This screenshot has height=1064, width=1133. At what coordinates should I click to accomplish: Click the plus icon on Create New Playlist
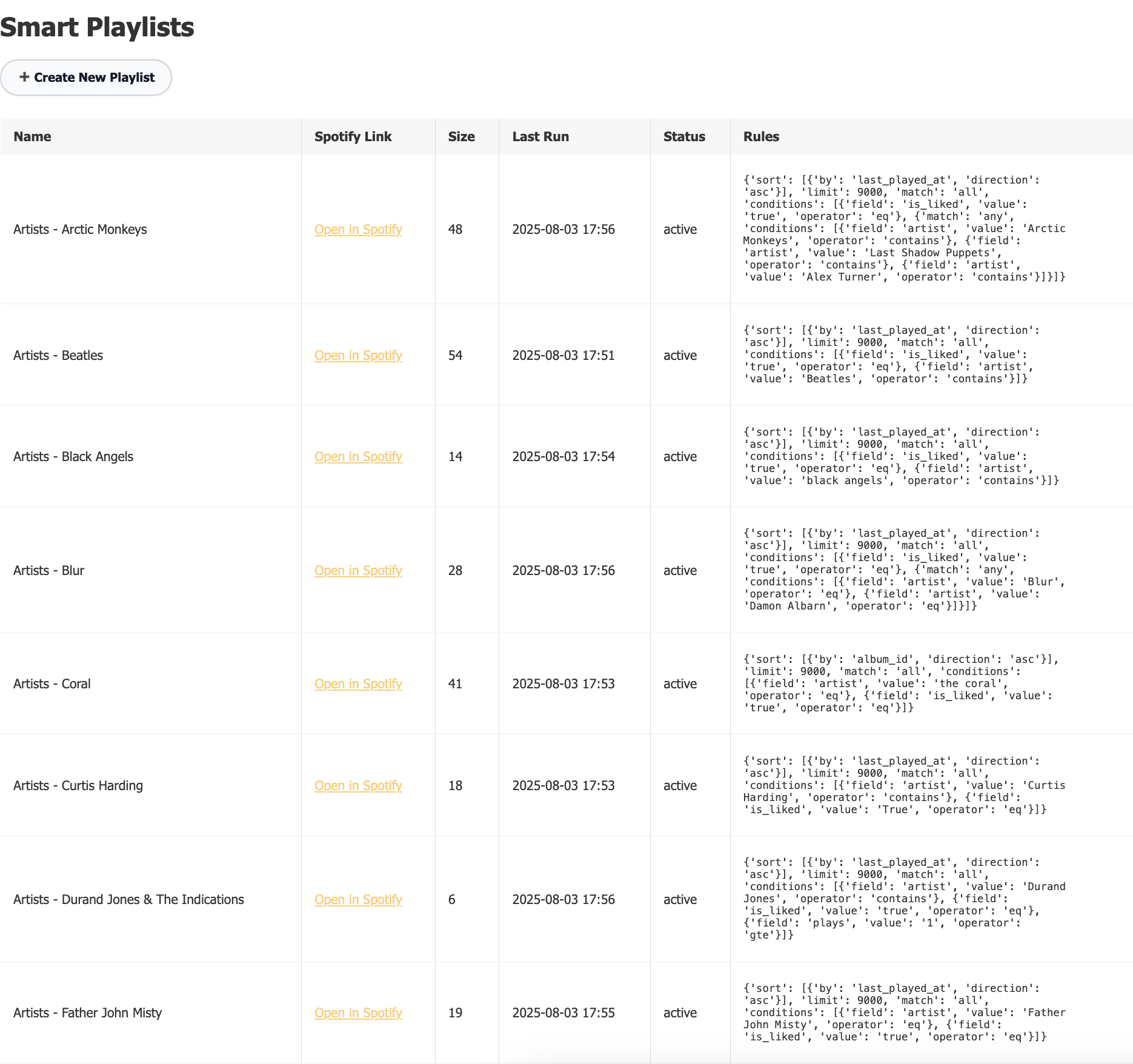click(24, 78)
